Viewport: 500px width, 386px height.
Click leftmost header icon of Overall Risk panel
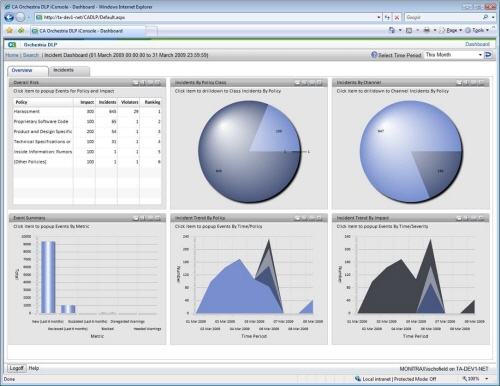pos(136,83)
